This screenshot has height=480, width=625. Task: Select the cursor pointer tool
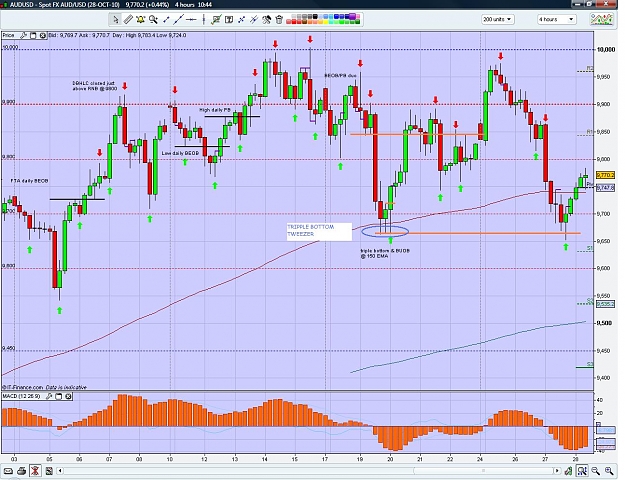pyautogui.click(x=115, y=19)
